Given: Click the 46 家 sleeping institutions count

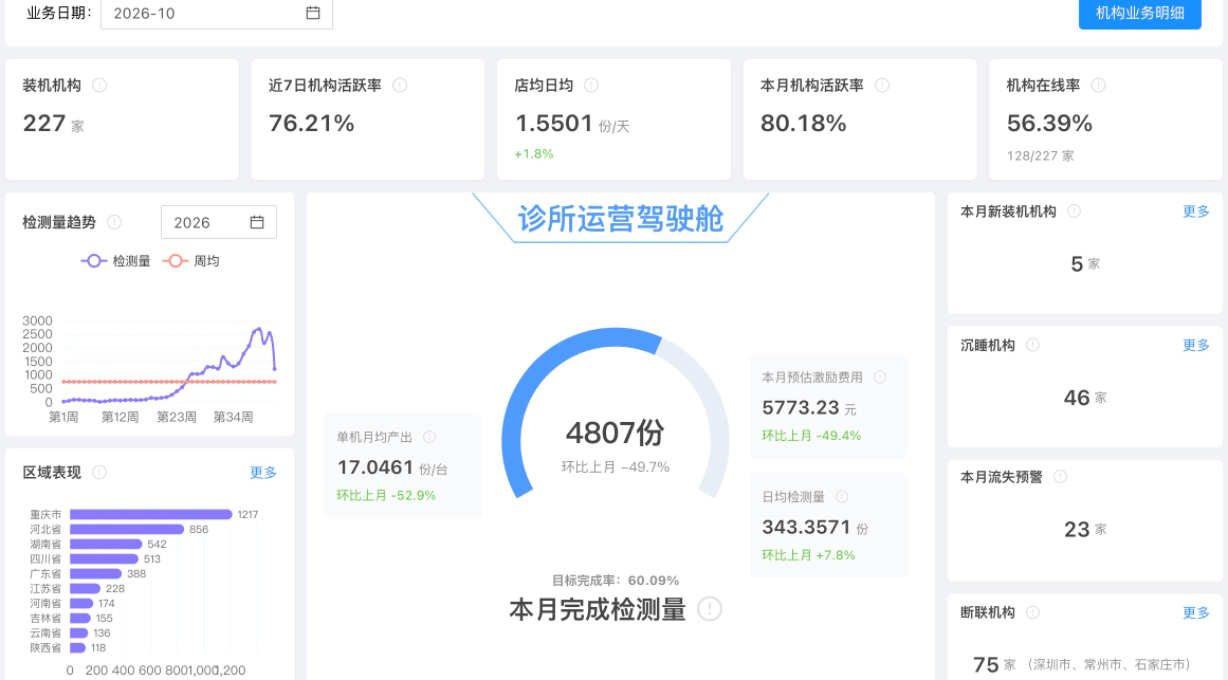Looking at the screenshot, I should 1085,397.
